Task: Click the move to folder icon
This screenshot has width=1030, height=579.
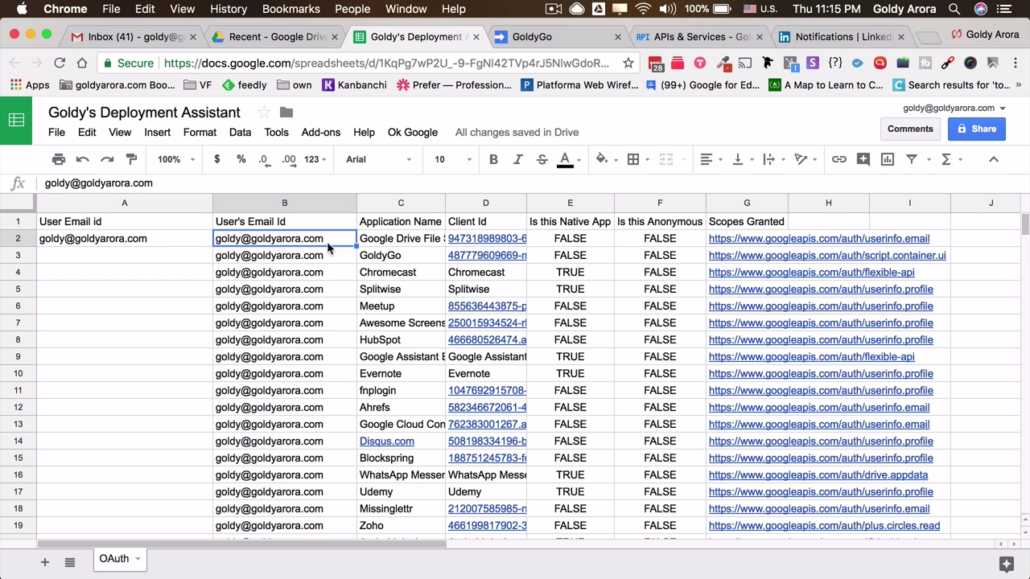Action: [x=286, y=112]
